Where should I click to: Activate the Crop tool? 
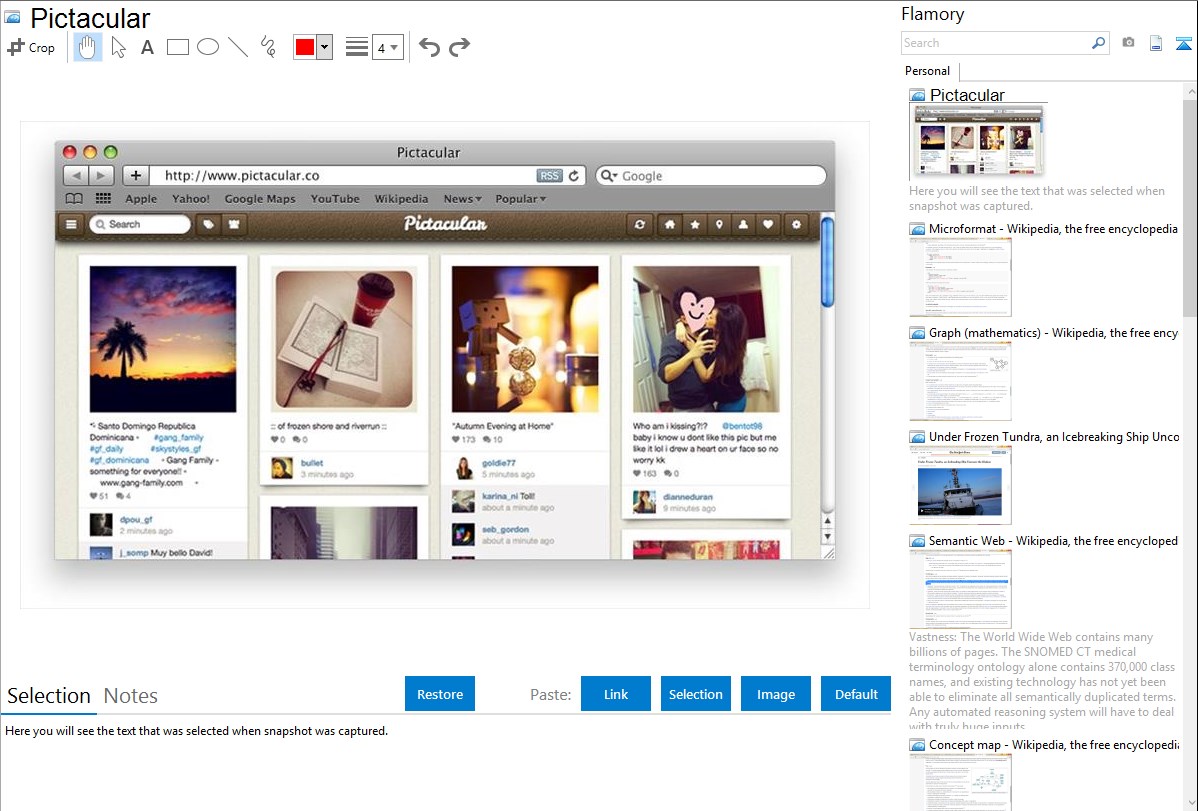[x=31, y=47]
